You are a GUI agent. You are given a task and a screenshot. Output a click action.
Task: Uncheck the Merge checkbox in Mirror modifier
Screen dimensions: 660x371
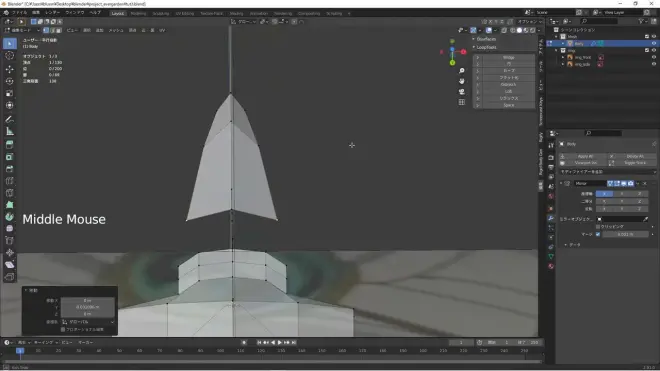[598, 234]
